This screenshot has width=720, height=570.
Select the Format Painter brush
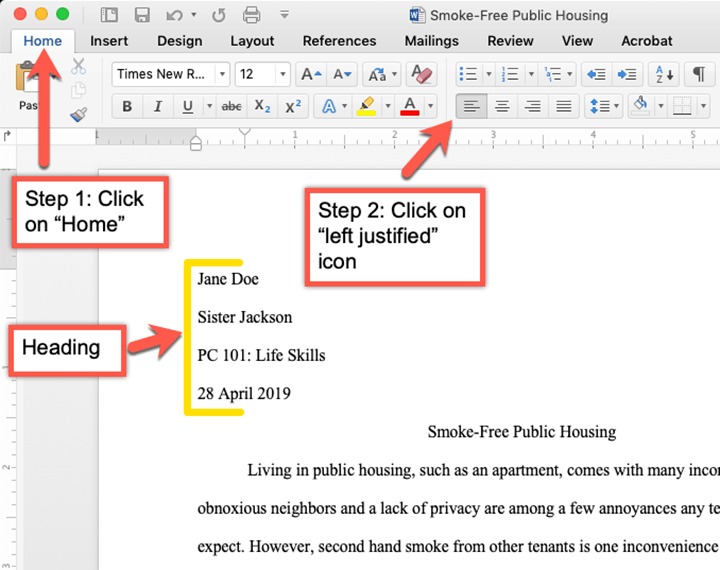pyautogui.click(x=79, y=114)
